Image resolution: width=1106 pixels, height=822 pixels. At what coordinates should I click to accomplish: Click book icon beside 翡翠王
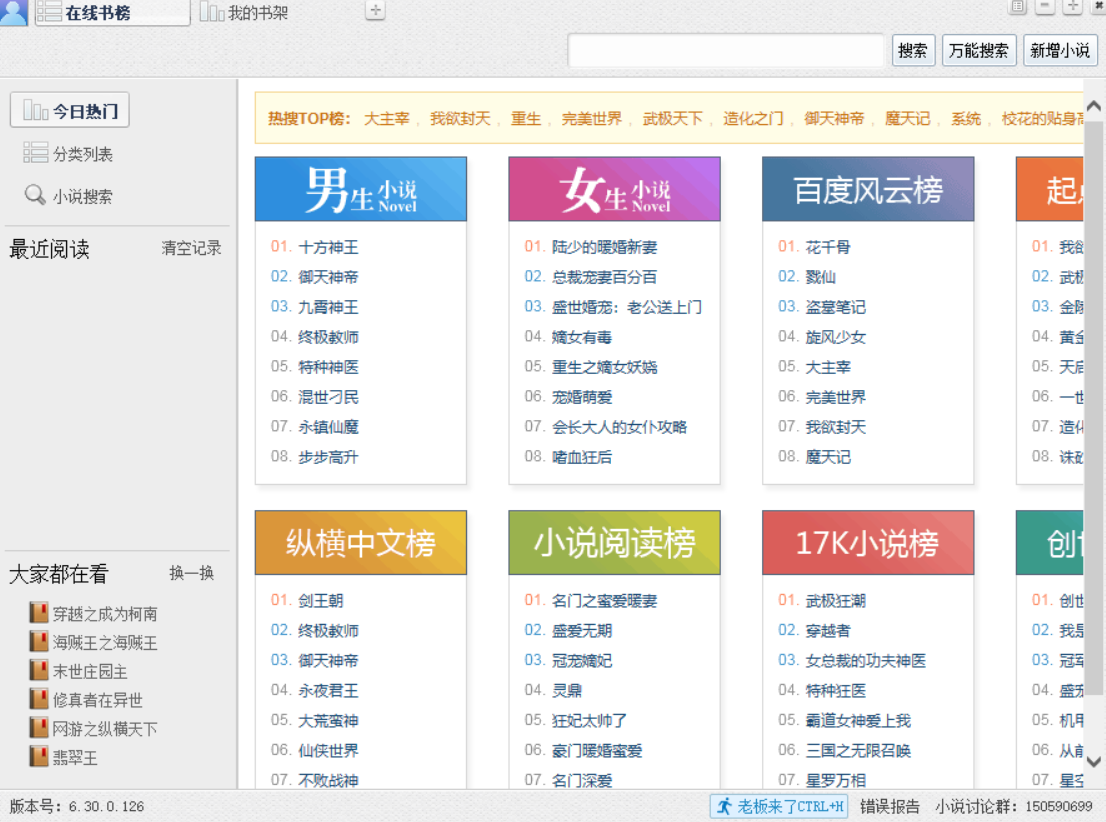(x=39, y=757)
